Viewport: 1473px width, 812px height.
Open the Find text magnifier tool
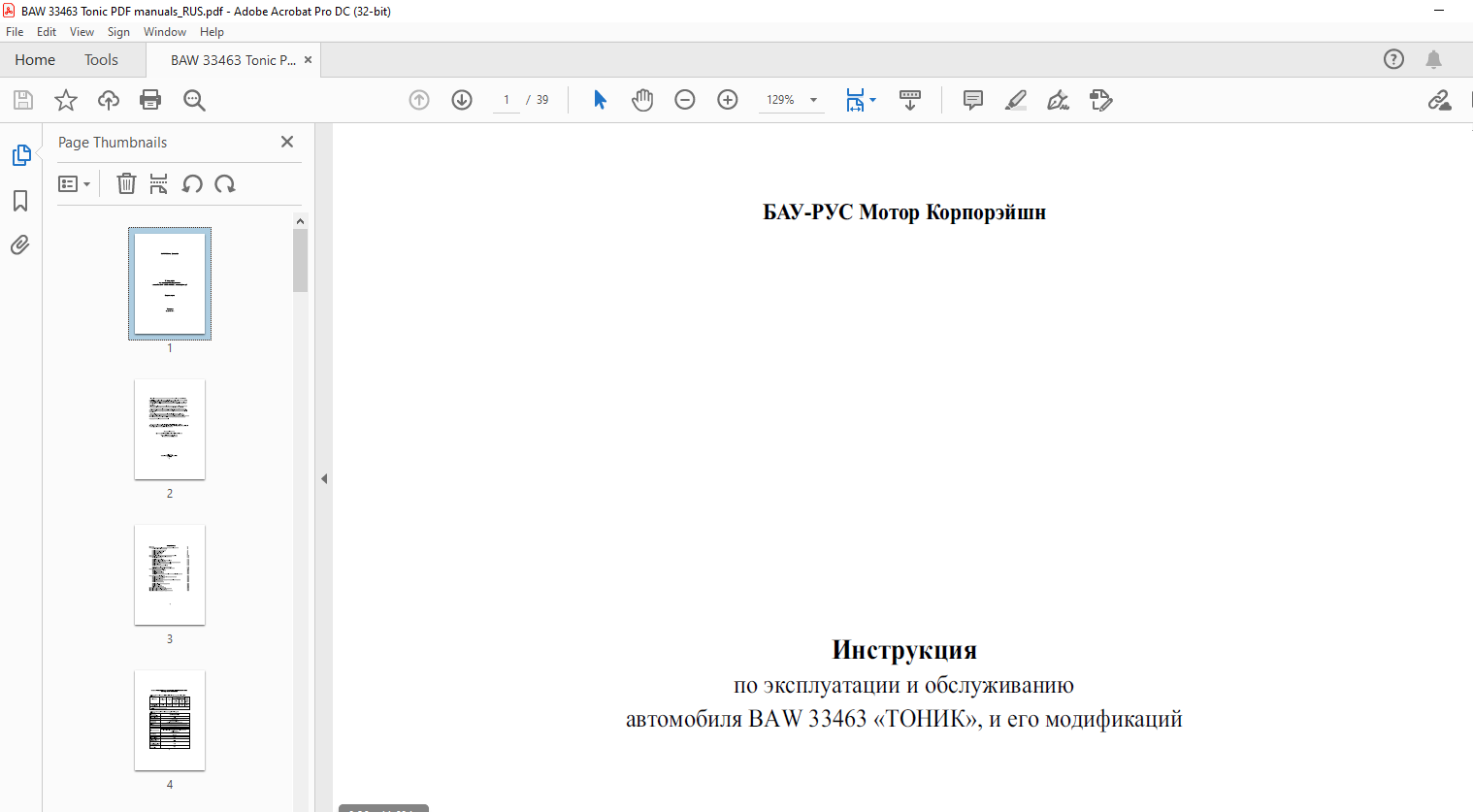pyautogui.click(x=194, y=100)
